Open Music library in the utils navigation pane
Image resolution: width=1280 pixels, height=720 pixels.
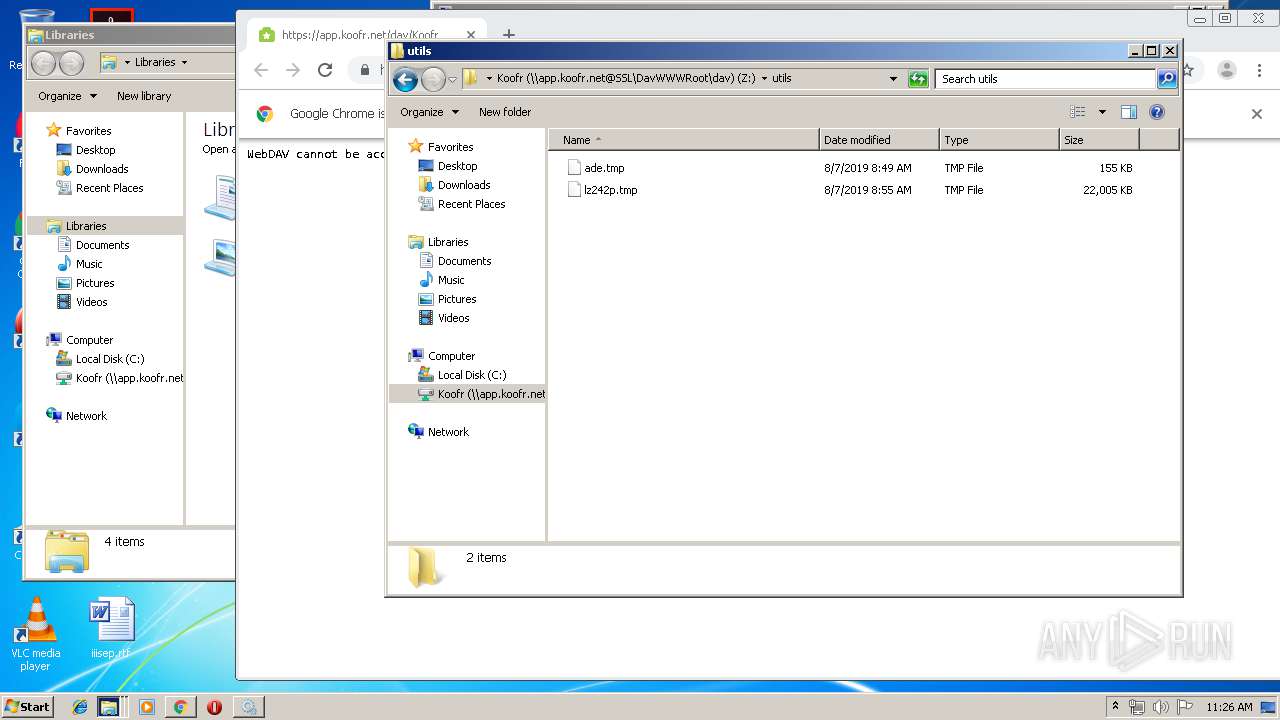coord(451,280)
